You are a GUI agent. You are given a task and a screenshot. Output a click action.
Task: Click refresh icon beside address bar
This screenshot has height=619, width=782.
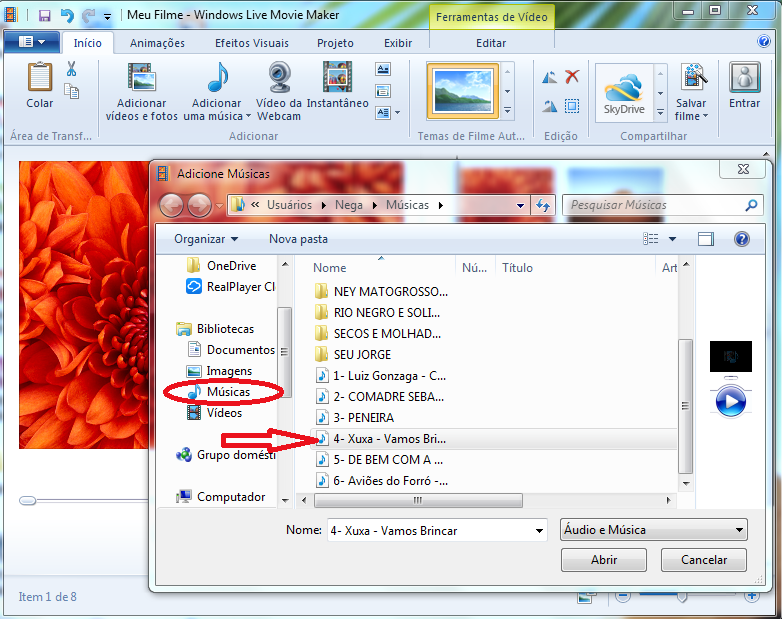tap(543, 205)
